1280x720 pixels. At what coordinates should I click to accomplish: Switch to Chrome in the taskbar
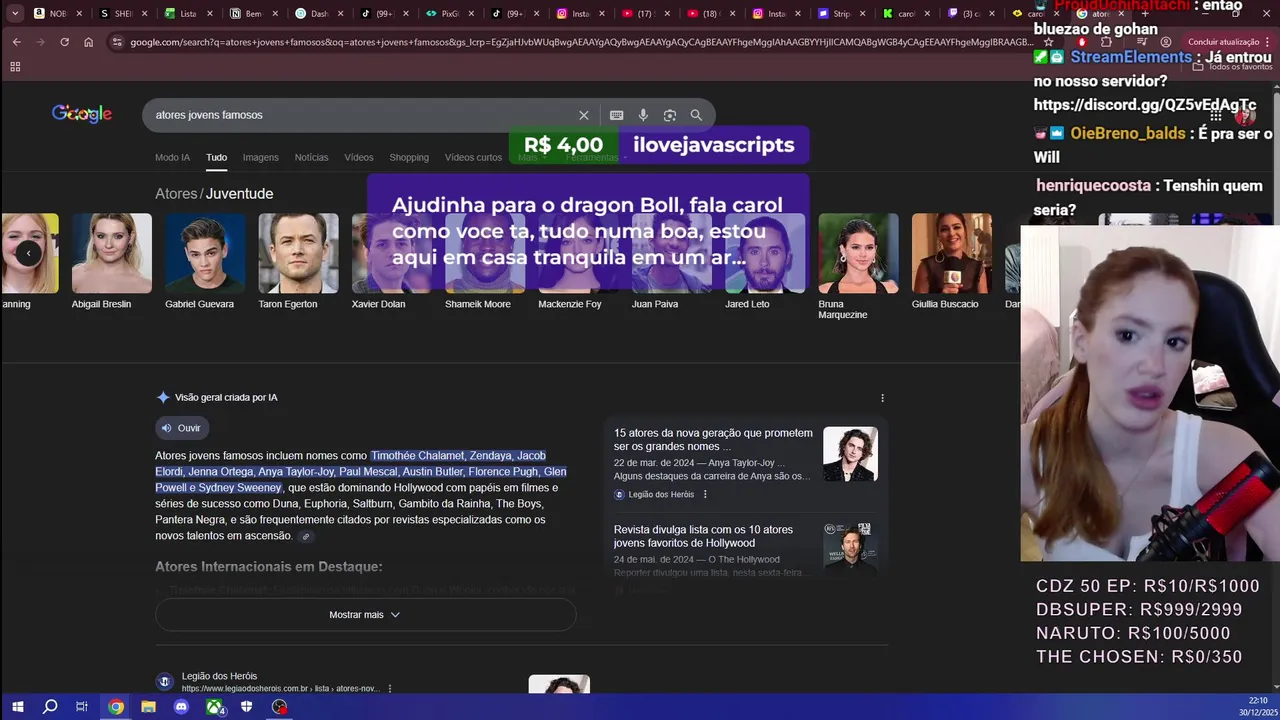coord(116,707)
